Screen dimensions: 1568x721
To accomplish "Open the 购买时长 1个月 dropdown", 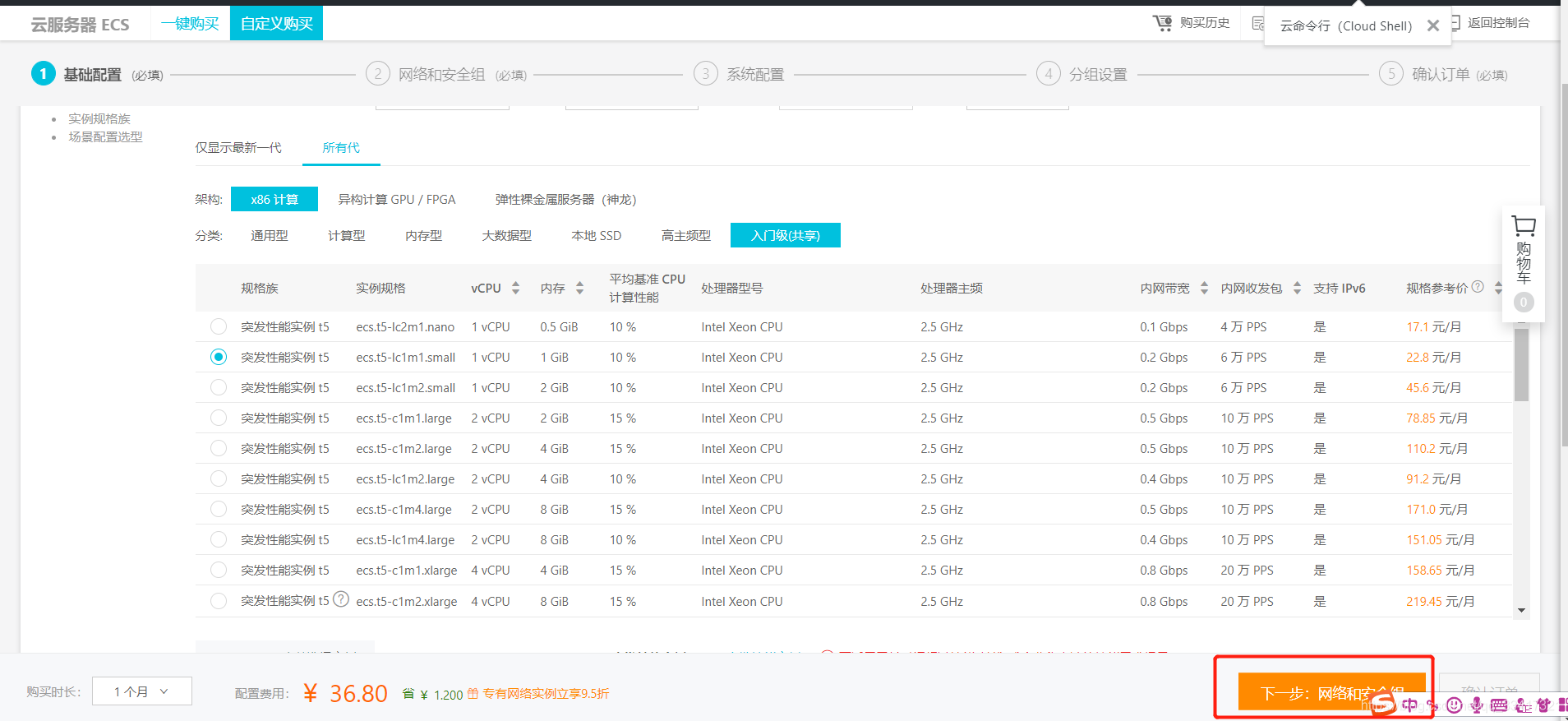I will tap(142, 691).
